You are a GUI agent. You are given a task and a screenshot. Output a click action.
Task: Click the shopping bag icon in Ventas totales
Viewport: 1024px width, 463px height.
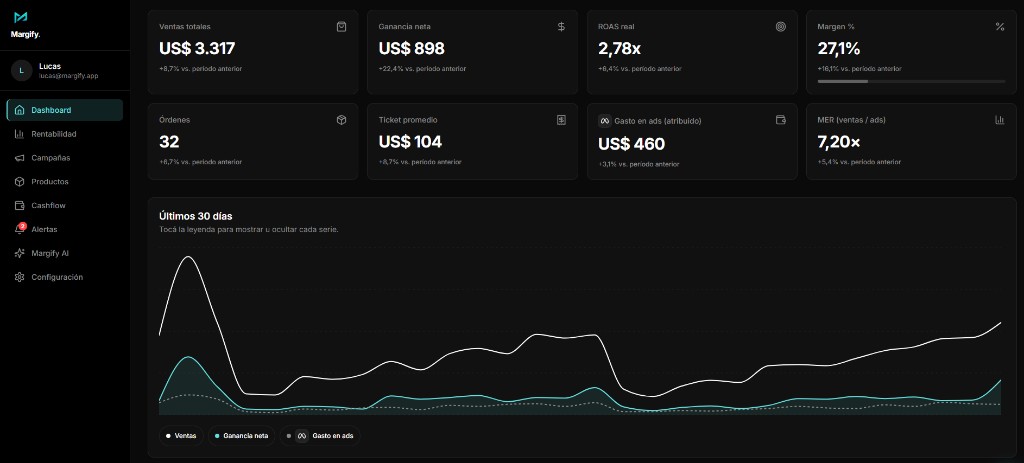click(341, 27)
